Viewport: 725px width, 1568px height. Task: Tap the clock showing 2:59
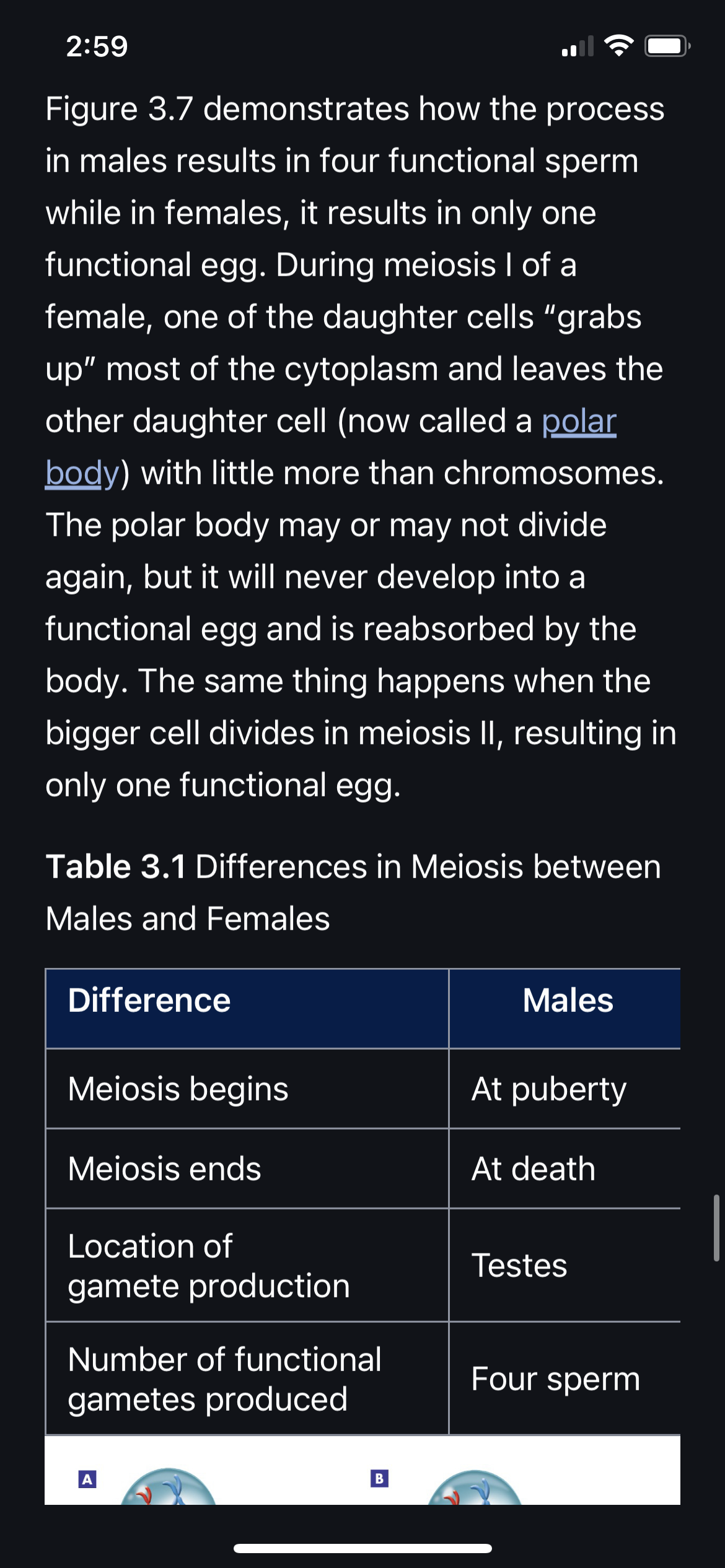[x=97, y=46]
